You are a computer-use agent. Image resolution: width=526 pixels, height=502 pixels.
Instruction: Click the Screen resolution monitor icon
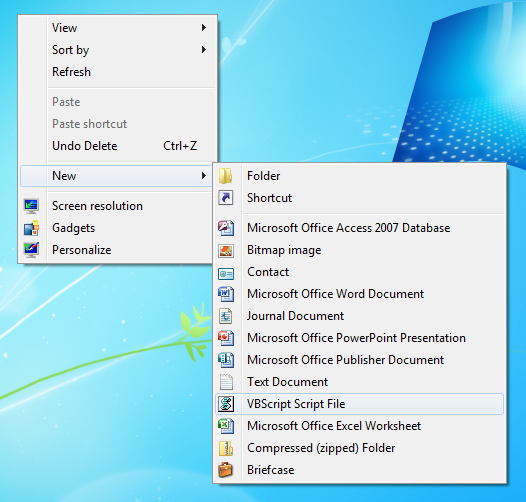[31, 206]
